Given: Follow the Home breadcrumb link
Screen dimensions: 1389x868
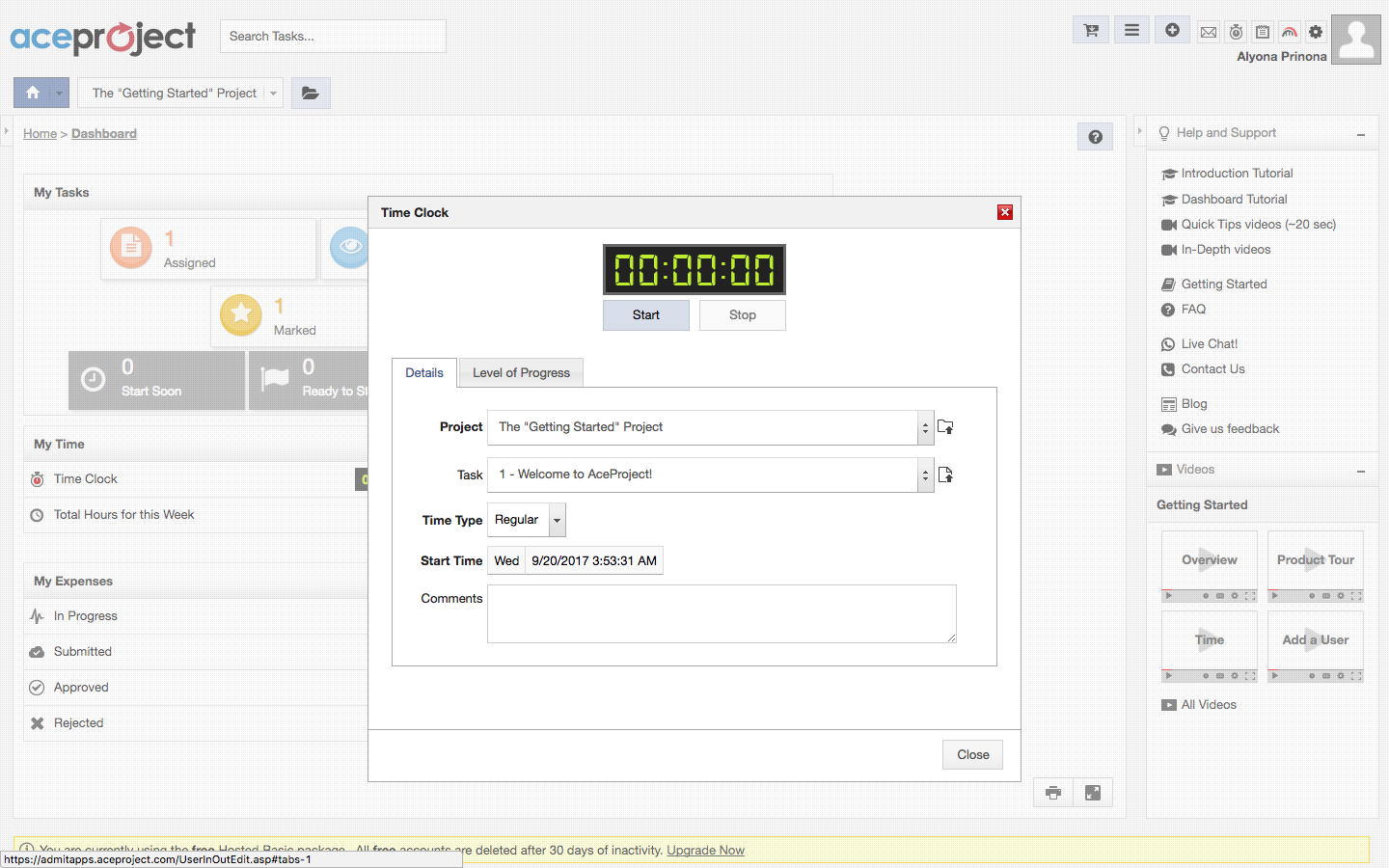Looking at the screenshot, I should (x=41, y=134).
